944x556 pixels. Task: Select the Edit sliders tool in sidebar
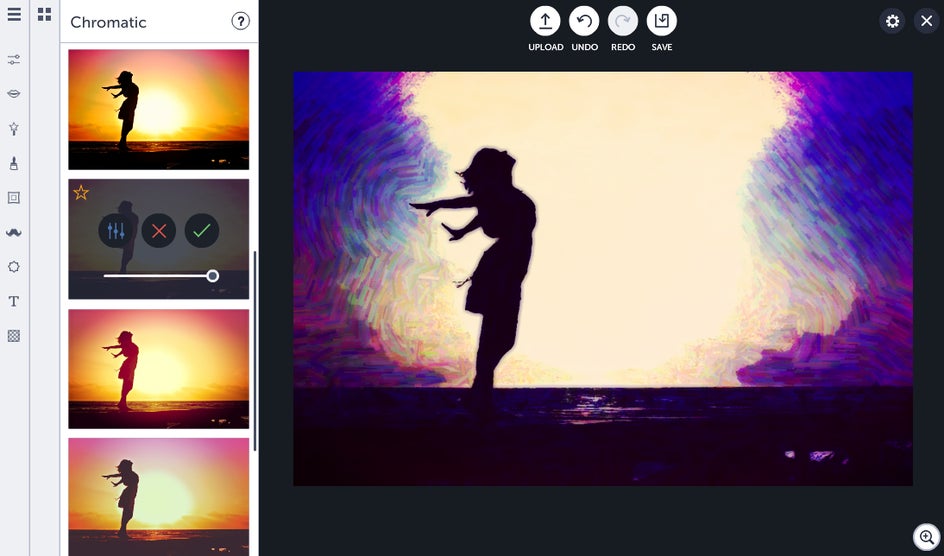click(x=14, y=60)
